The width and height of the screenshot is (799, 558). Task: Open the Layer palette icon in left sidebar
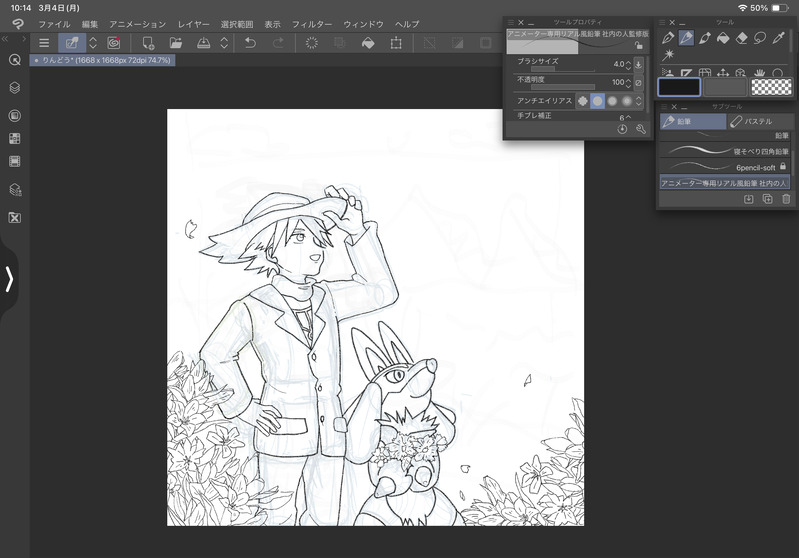pos(15,88)
